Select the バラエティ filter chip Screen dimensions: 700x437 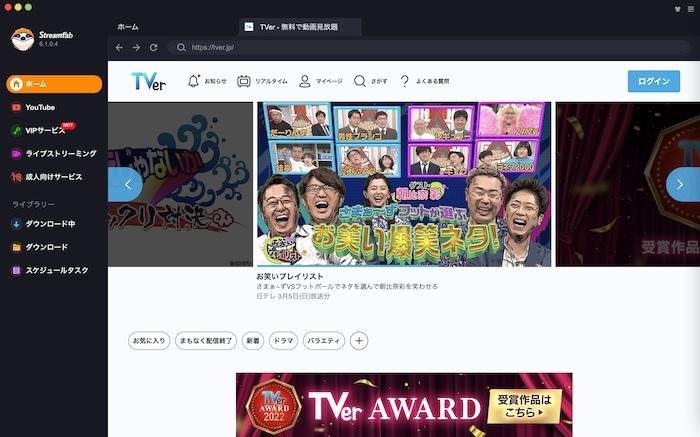324,341
